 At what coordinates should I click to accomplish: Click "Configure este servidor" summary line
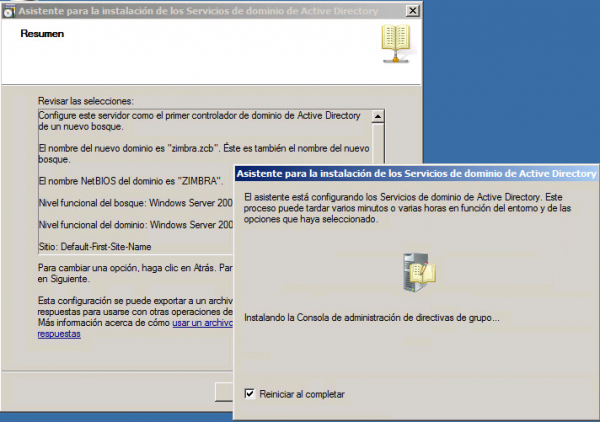click(199, 121)
